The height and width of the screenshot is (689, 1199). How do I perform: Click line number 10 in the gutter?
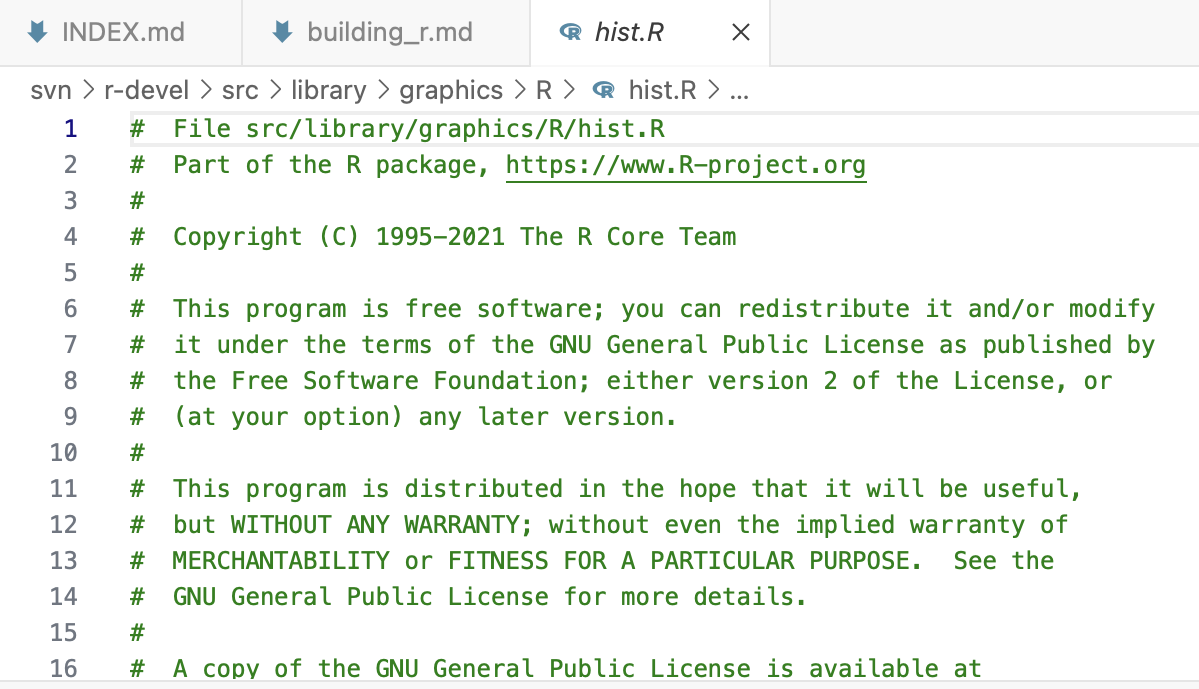coord(63,453)
